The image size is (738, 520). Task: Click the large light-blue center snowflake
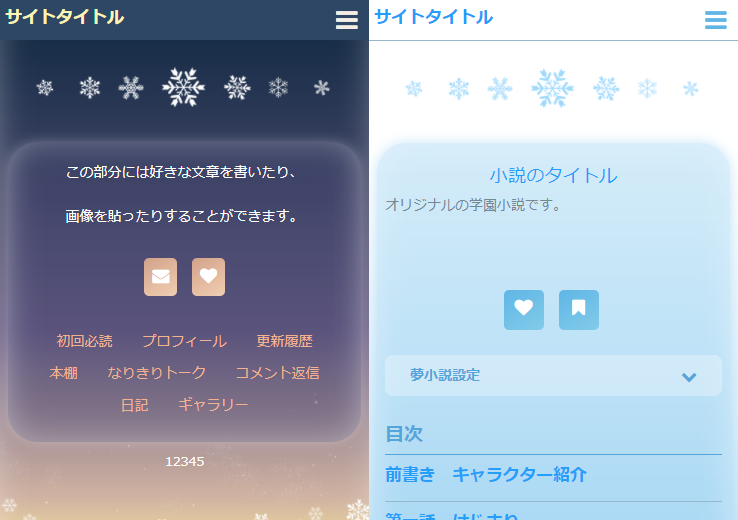pos(553,88)
